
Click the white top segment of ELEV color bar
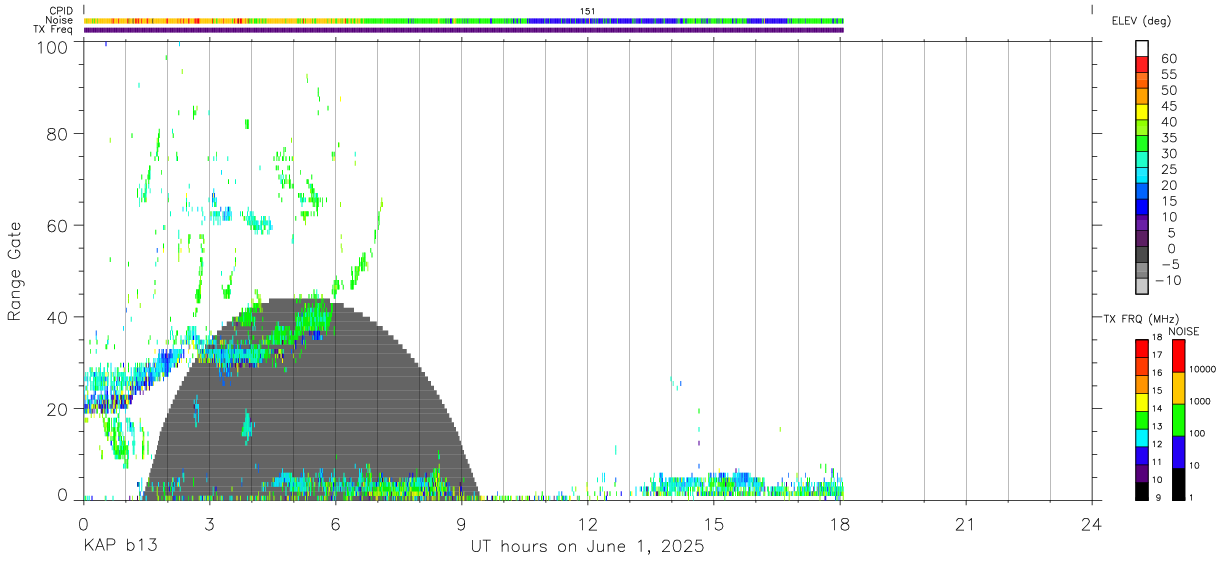(x=1142, y=49)
